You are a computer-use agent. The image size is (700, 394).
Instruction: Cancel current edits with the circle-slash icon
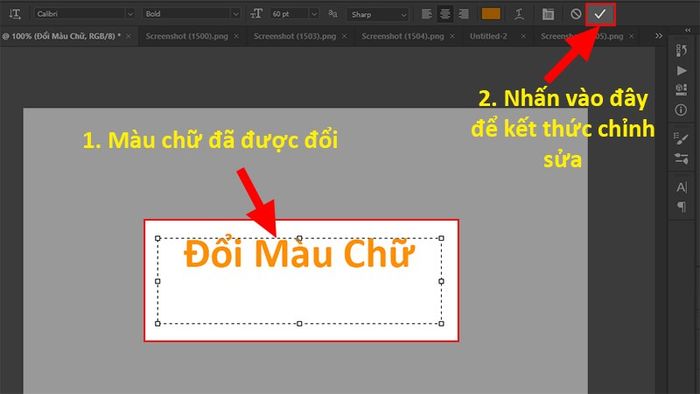tap(576, 14)
